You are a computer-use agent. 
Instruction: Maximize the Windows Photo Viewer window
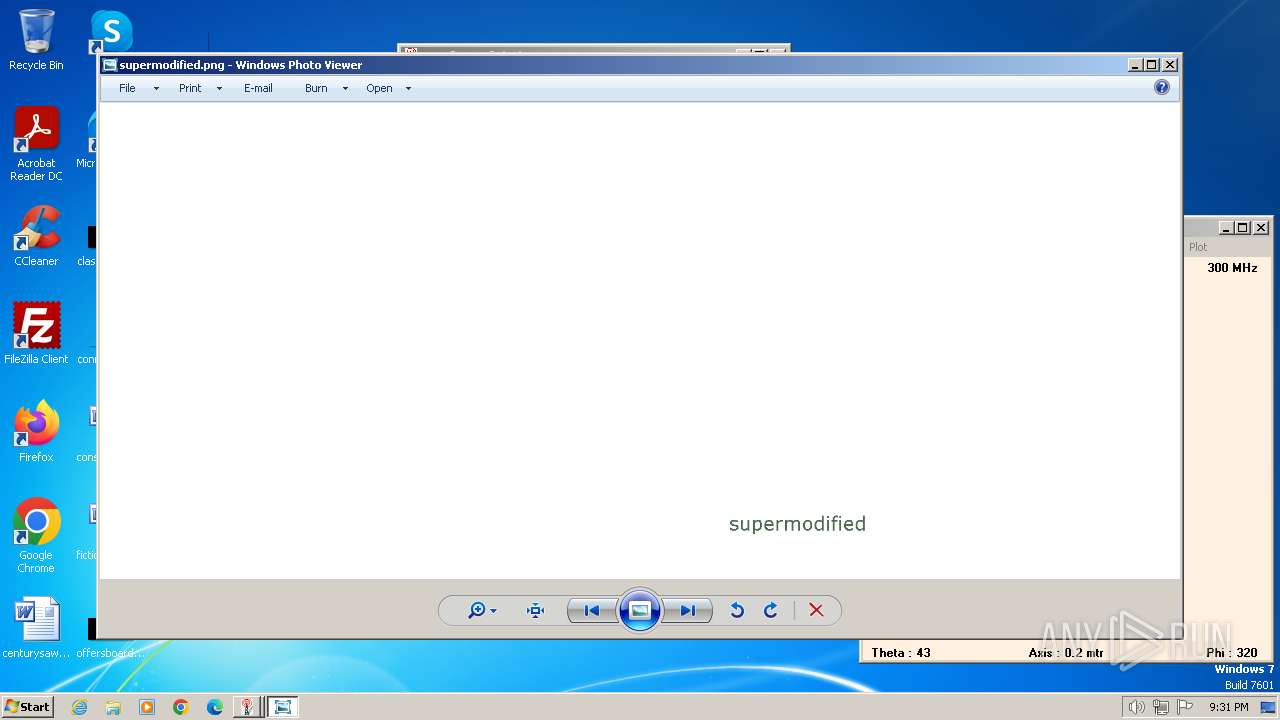(1152, 65)
